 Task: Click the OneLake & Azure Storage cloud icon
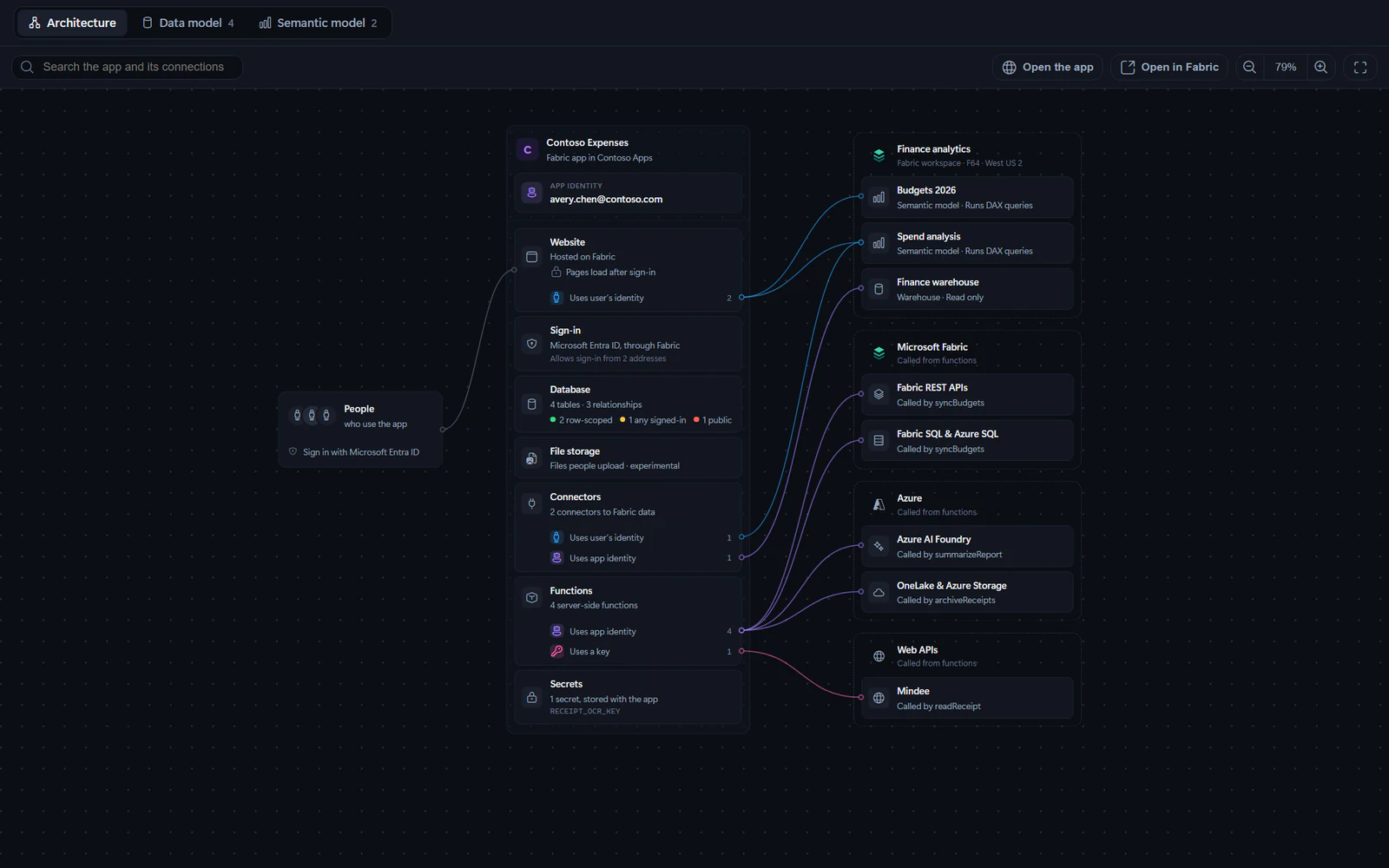click(x=879, y=592)
